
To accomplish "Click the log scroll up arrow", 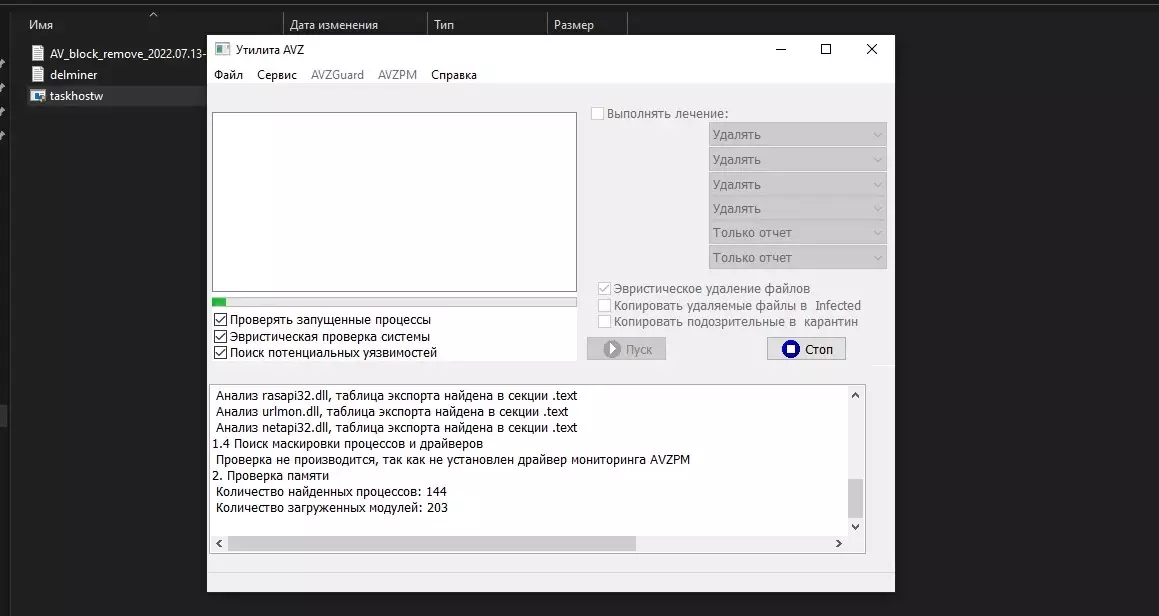I will click(x=855, y=395).
